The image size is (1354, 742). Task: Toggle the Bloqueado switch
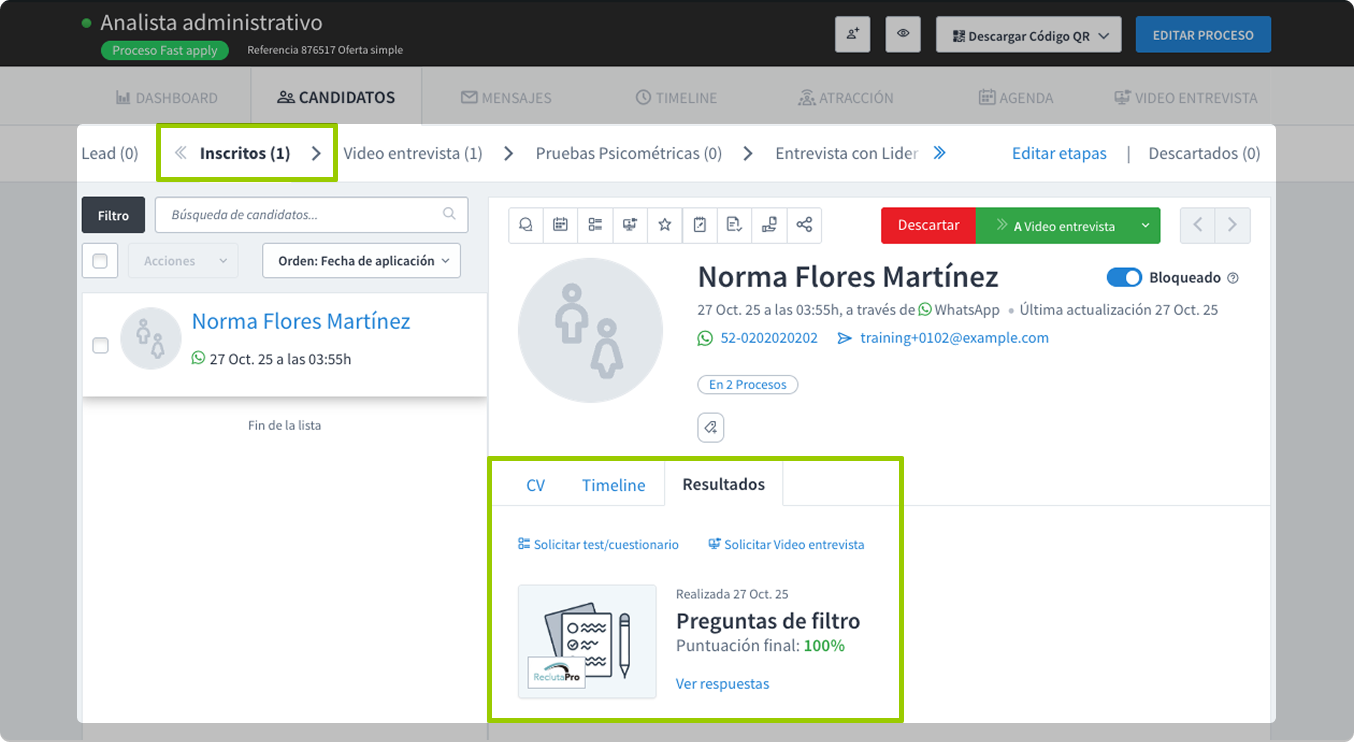point(1124,277)
